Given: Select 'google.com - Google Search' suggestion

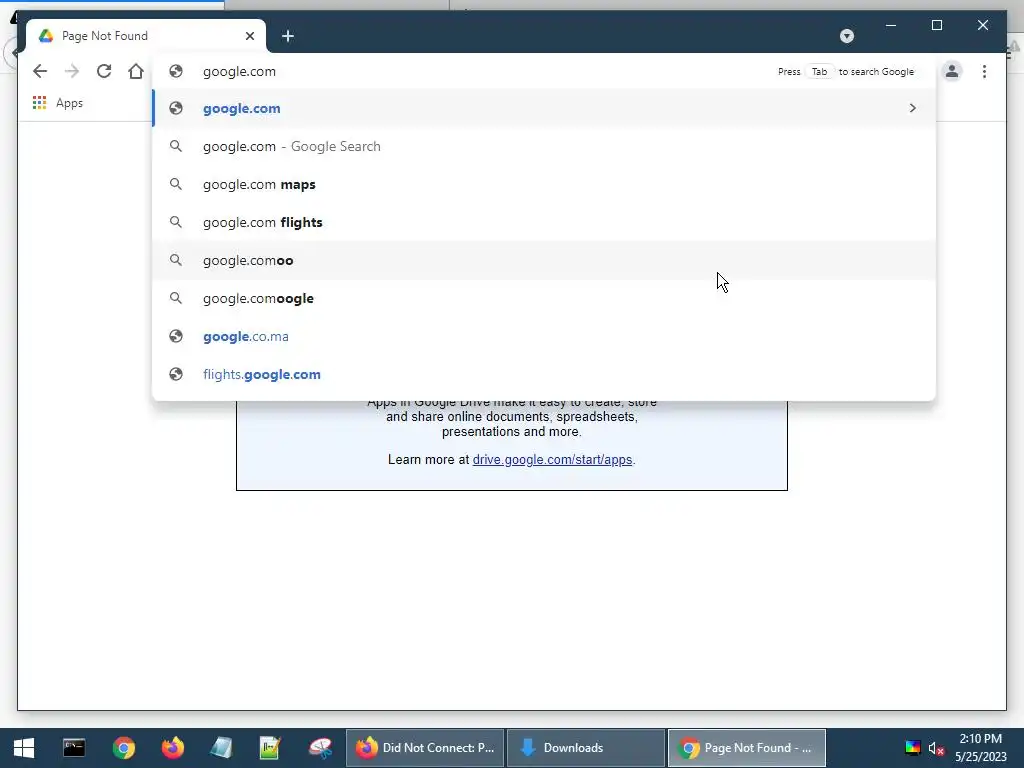Looking at the screenshot, I should (543, 146).
